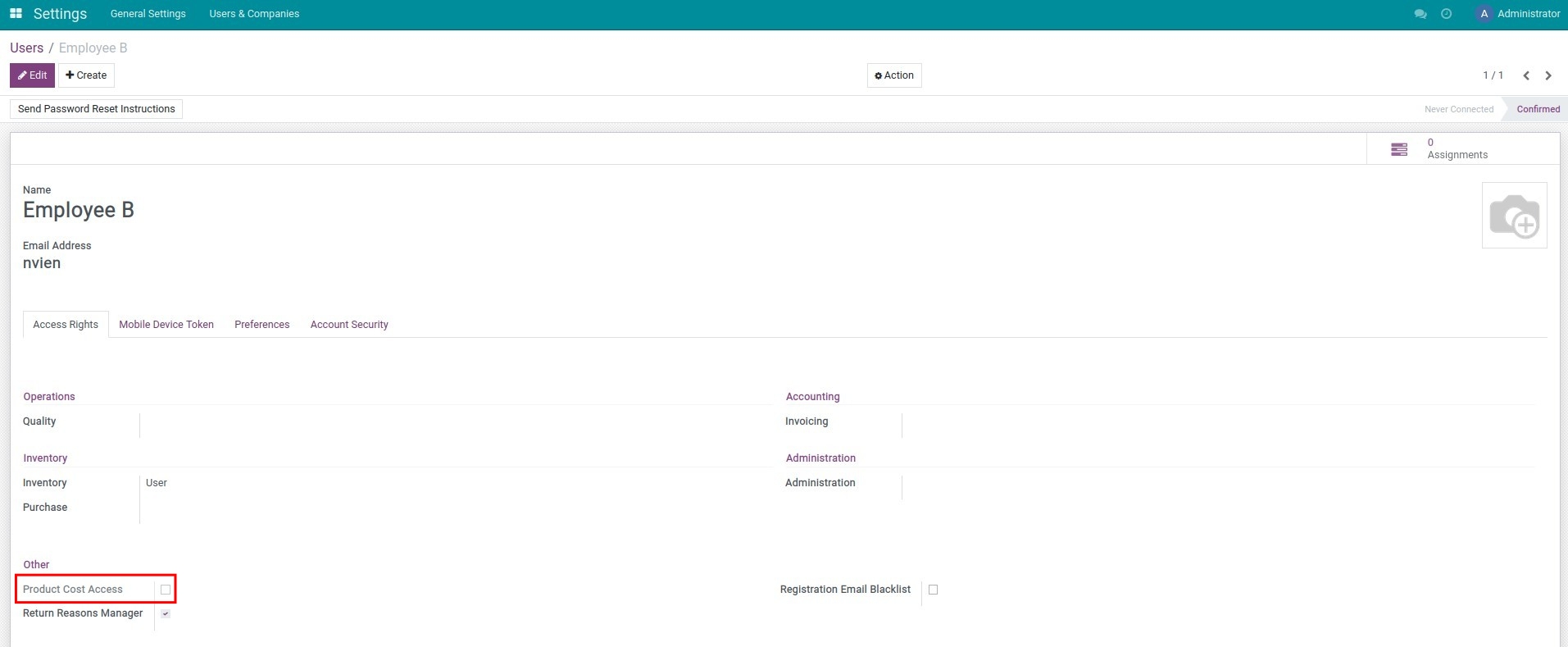Click Send Password Reset Instructions

(x=97, y=109)
